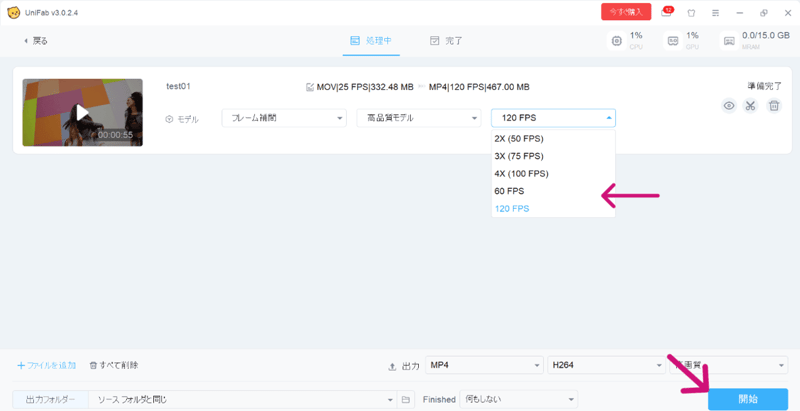Click the GPU usage icon
Screen dimensions: 800x411
click(x=673, y=41)
